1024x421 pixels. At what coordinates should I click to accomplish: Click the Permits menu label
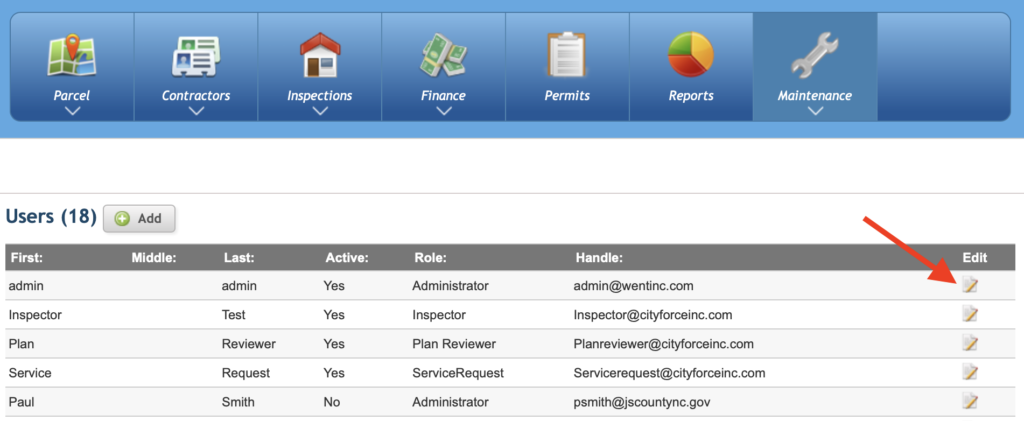(x=567, y=96)
